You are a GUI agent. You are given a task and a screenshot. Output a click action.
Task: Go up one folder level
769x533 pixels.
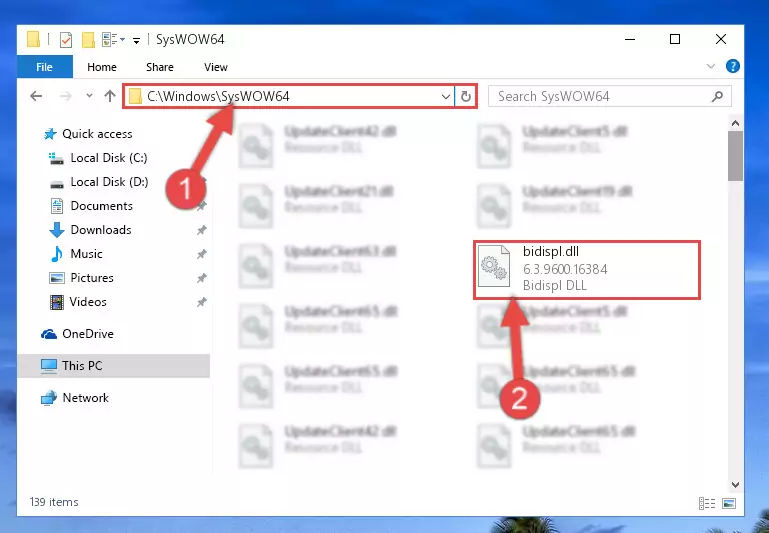point(110,96)
